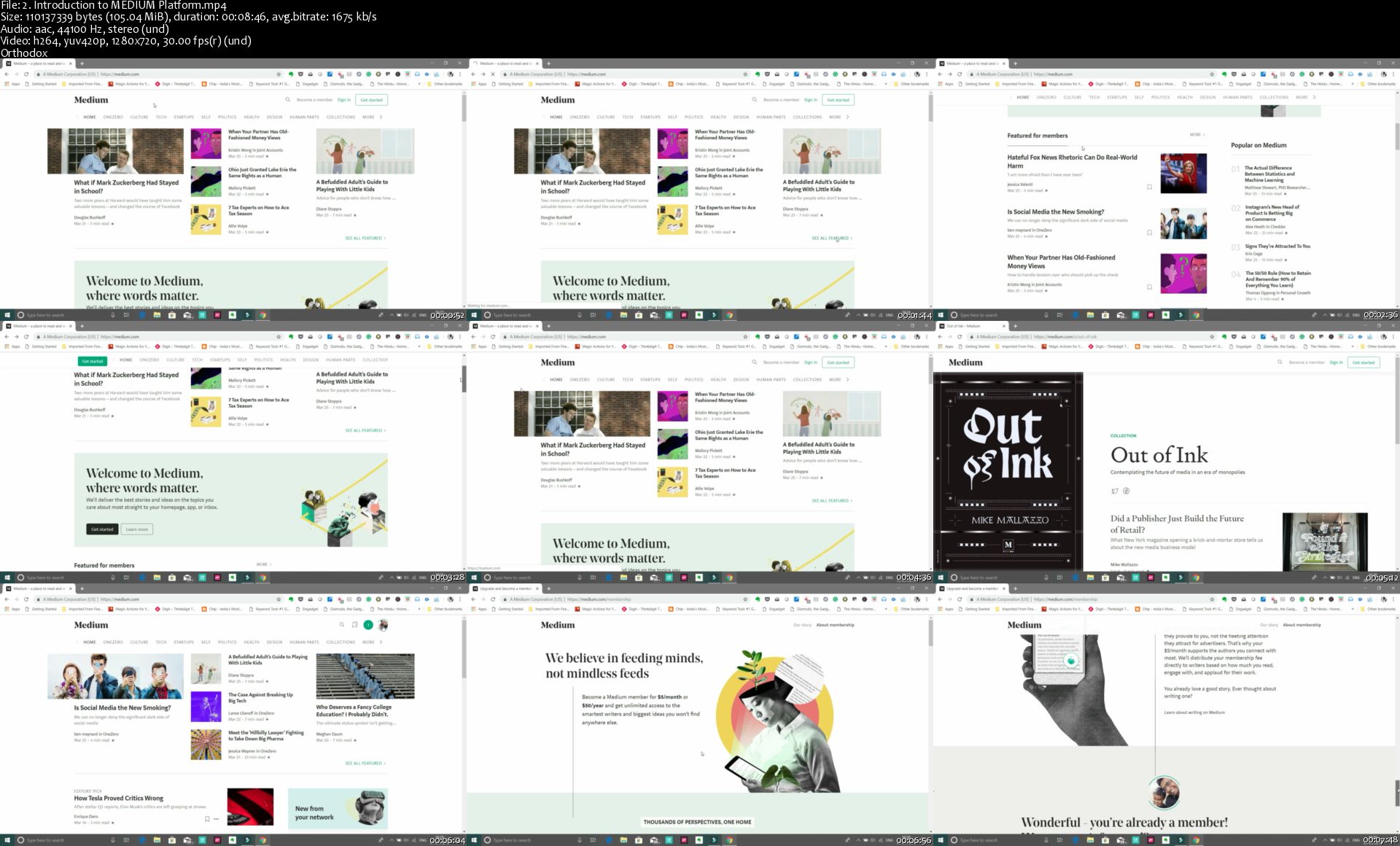The height and width of the screenshot is (846, 1400).
Task: Click Become a member in the 00:04:36 frame
Action: (x=781, y=362)
